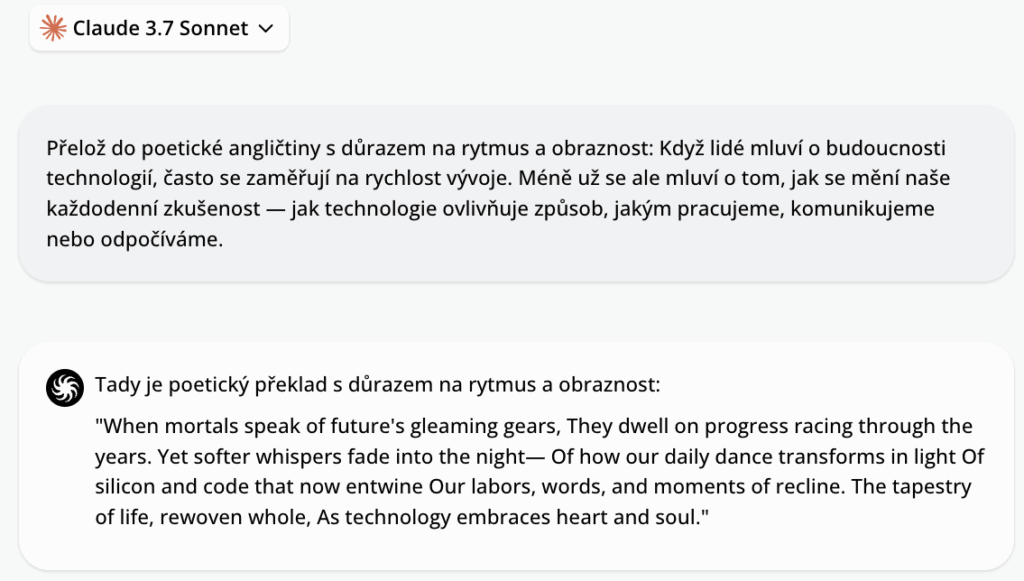Click 'Přelož do poetické angličtiny' in the prompt
This screenshot has height=581, width=1024.
pos(184,148)
